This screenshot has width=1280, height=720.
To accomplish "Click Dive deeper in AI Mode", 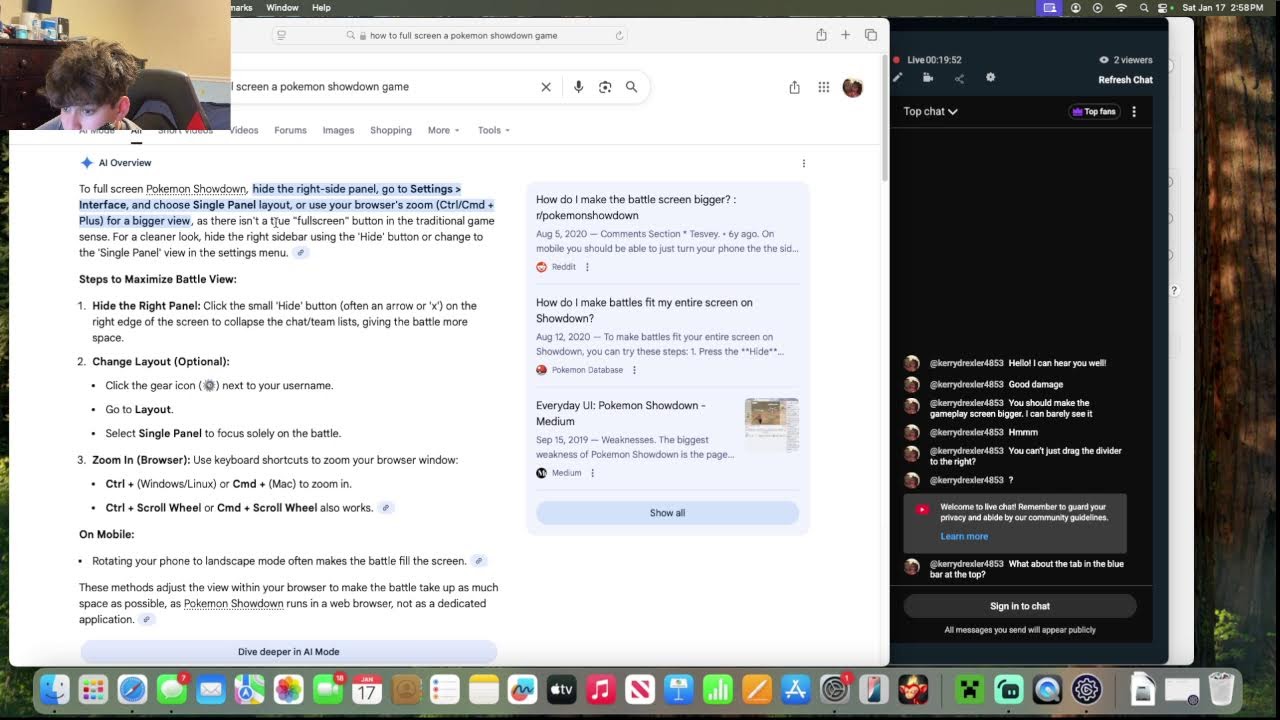I will coord(288,652).
